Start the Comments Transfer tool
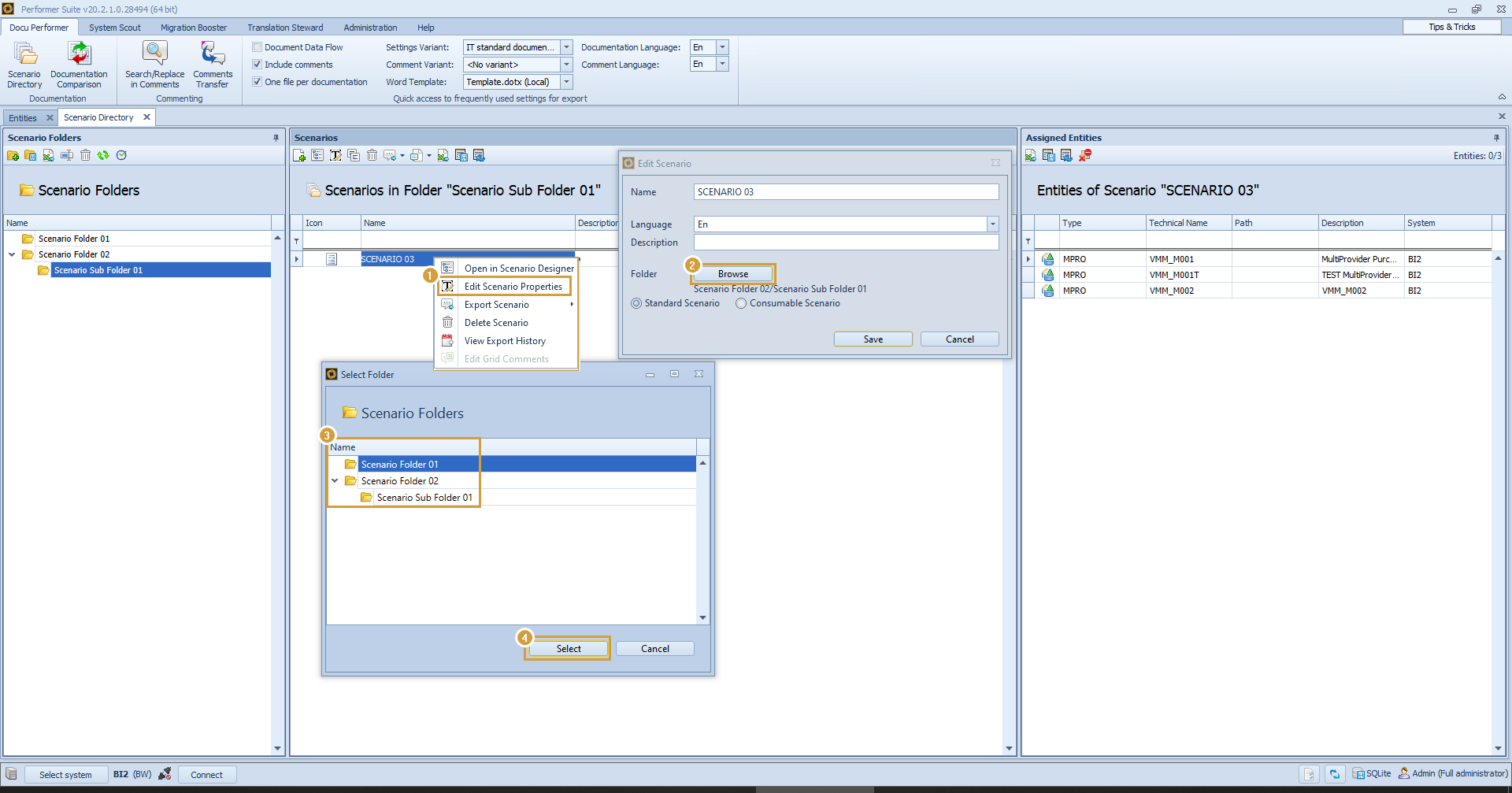Screen dimensions: 1512x793 coord(212,66)
